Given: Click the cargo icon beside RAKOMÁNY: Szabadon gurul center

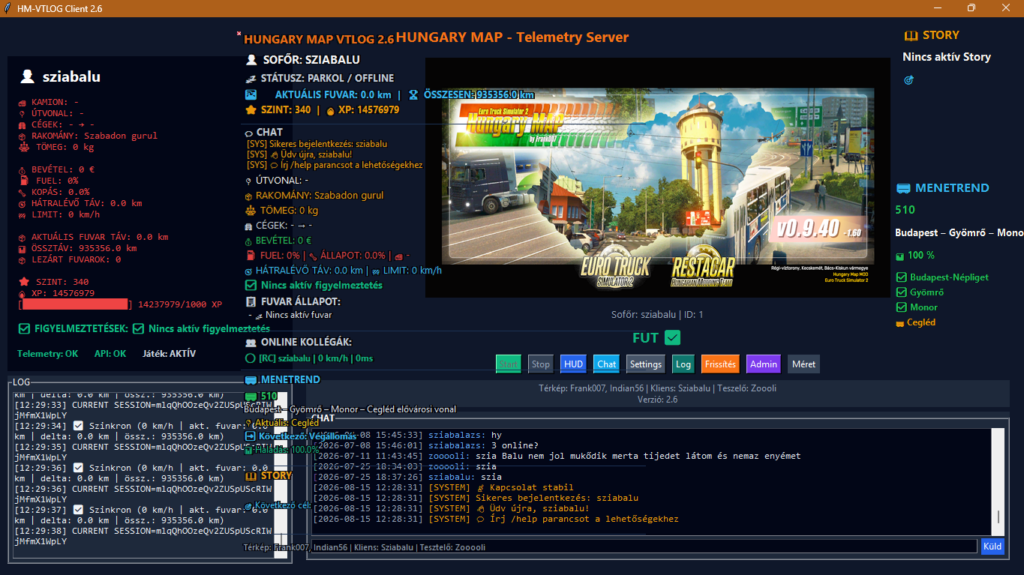Looking at the screenshot, I should pyautogui.click(x=249, y=196).
